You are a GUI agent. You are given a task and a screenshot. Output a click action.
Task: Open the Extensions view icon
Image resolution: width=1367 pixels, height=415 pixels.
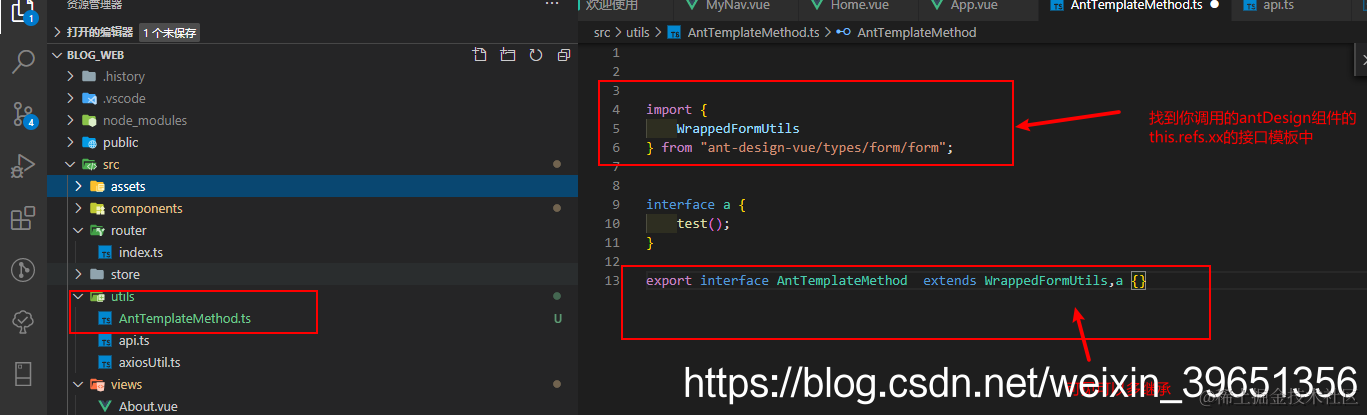point(23,218)
